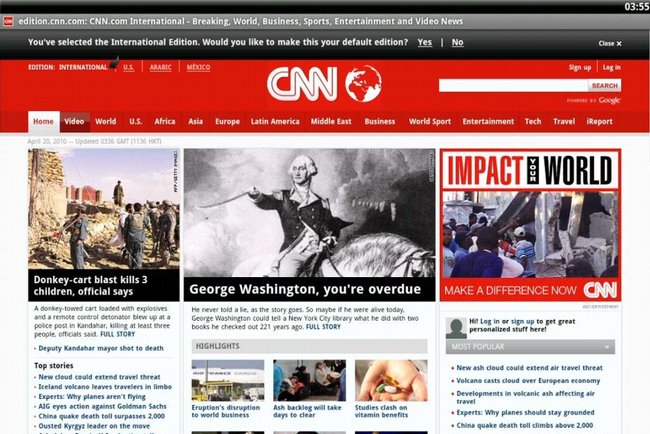
Task: Switch to the Arabic edition
Action: (160, 68)
